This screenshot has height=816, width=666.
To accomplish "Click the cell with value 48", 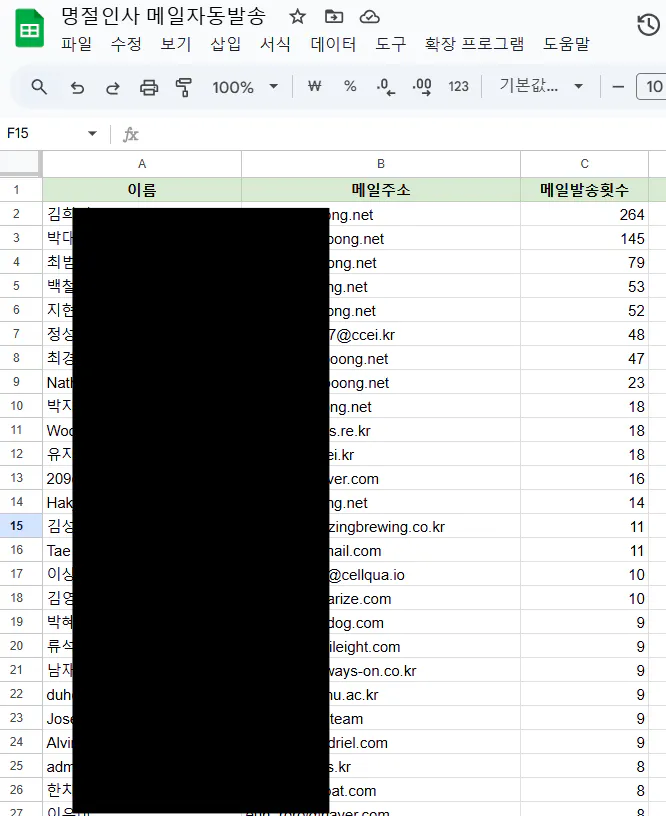I will coord(584,334).
